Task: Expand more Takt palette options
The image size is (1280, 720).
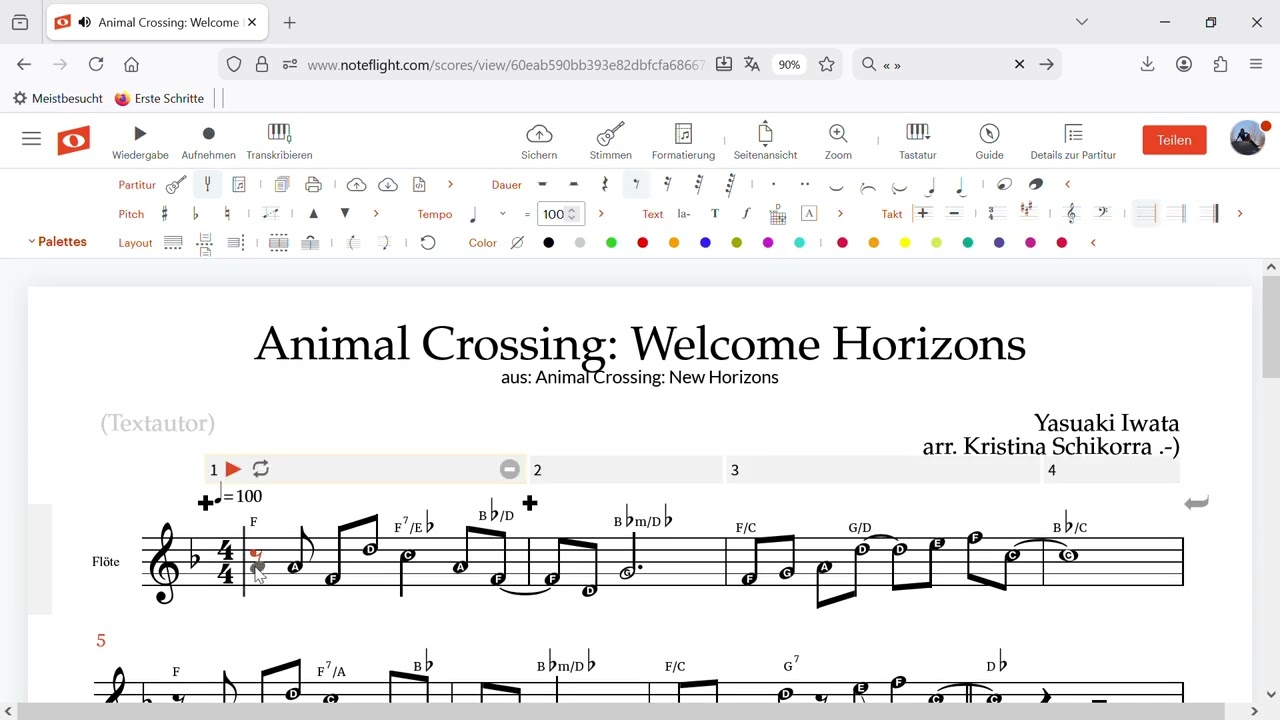Action: click(1240, 214)
